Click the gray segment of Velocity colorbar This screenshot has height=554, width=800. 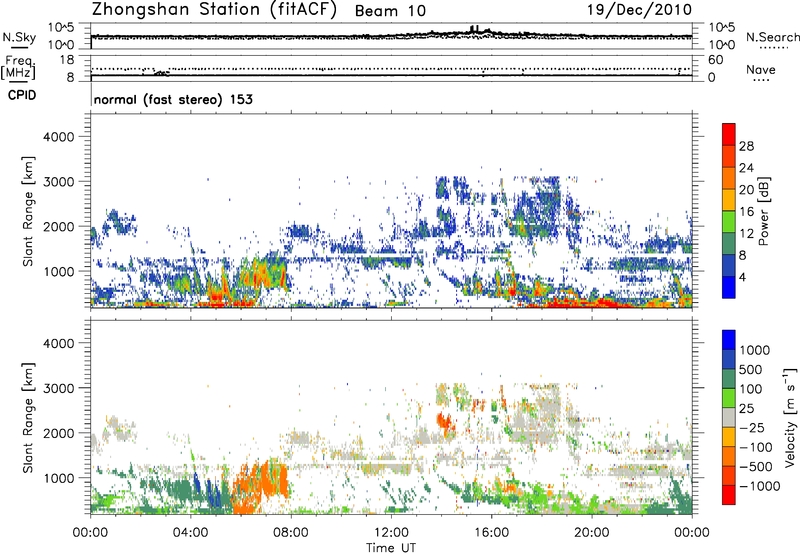click(729, 418)
